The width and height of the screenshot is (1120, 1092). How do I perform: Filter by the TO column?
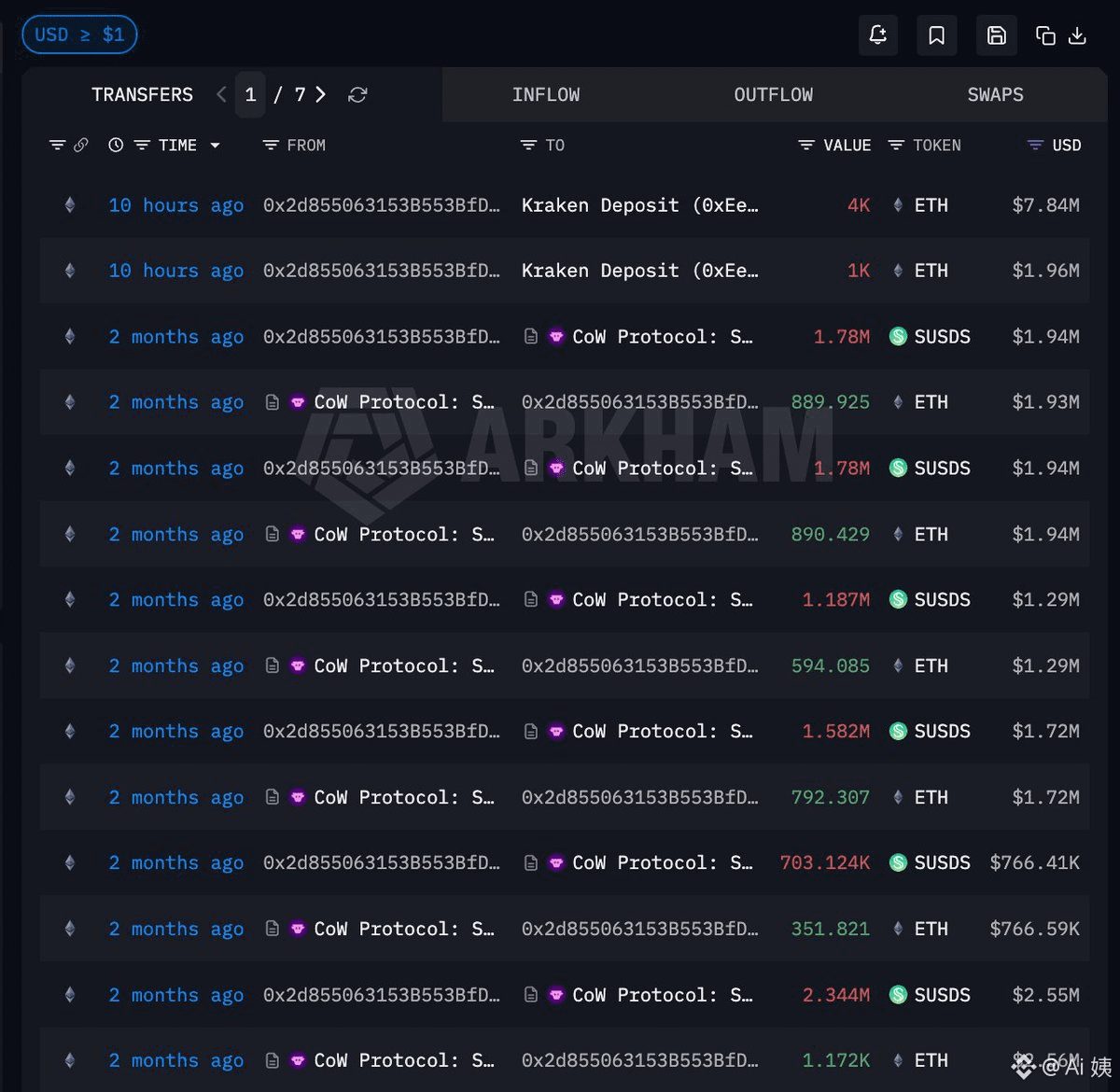(528, 145)
